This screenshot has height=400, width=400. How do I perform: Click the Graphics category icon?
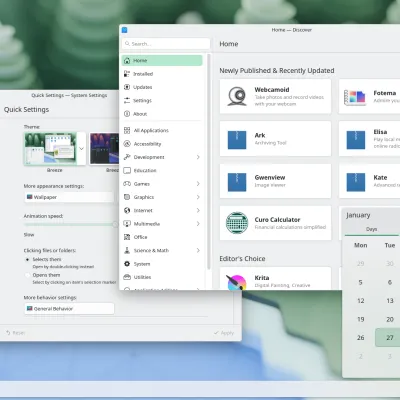point(127,197)
